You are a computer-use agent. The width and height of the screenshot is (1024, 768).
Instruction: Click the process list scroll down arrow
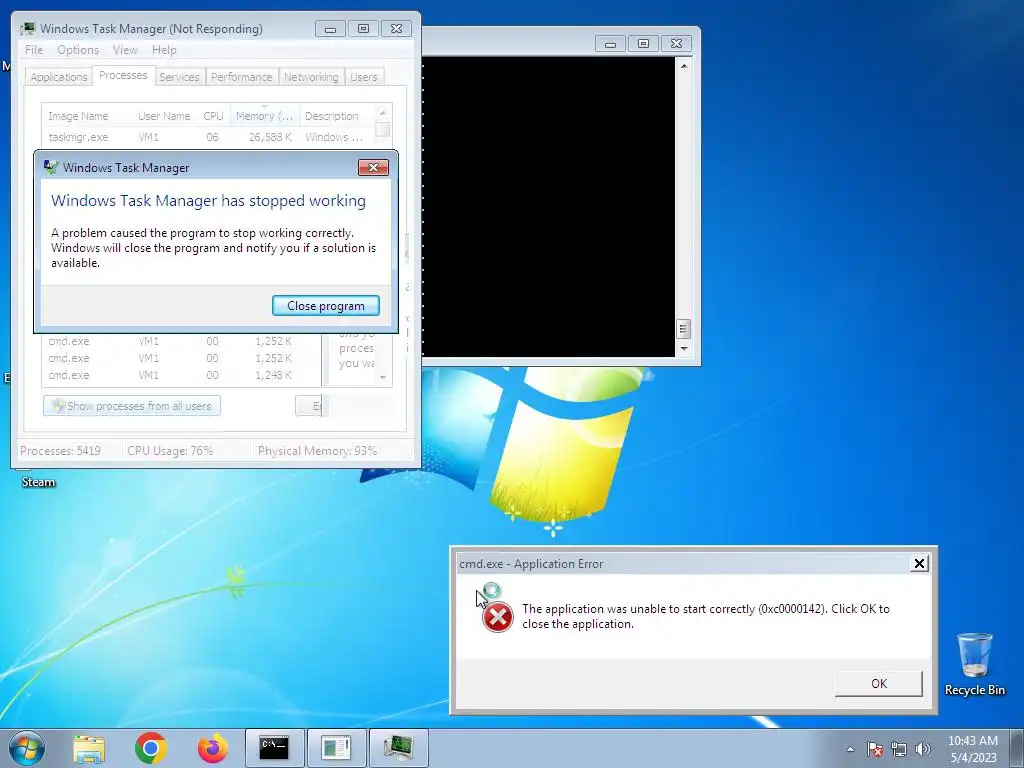click(x=383, y=377)
